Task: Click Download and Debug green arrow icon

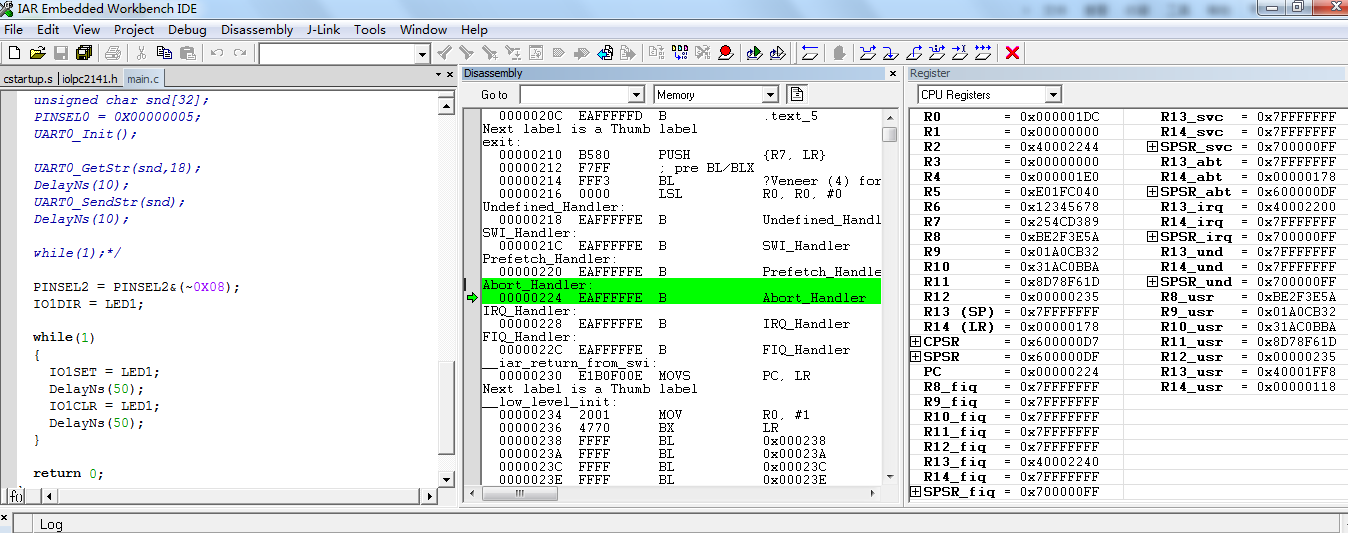Action: coord(753,53)
